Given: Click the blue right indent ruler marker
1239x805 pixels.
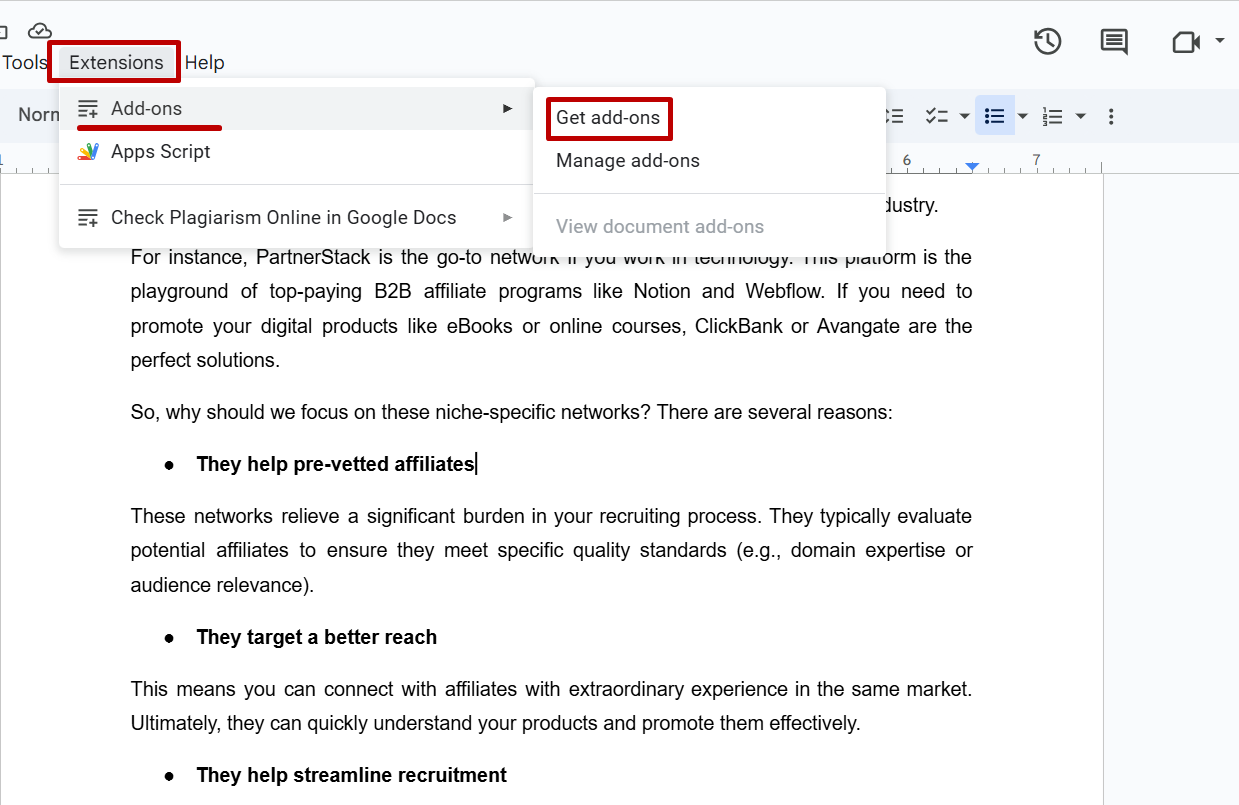Looking at the screenshot, I should point(971,165).
